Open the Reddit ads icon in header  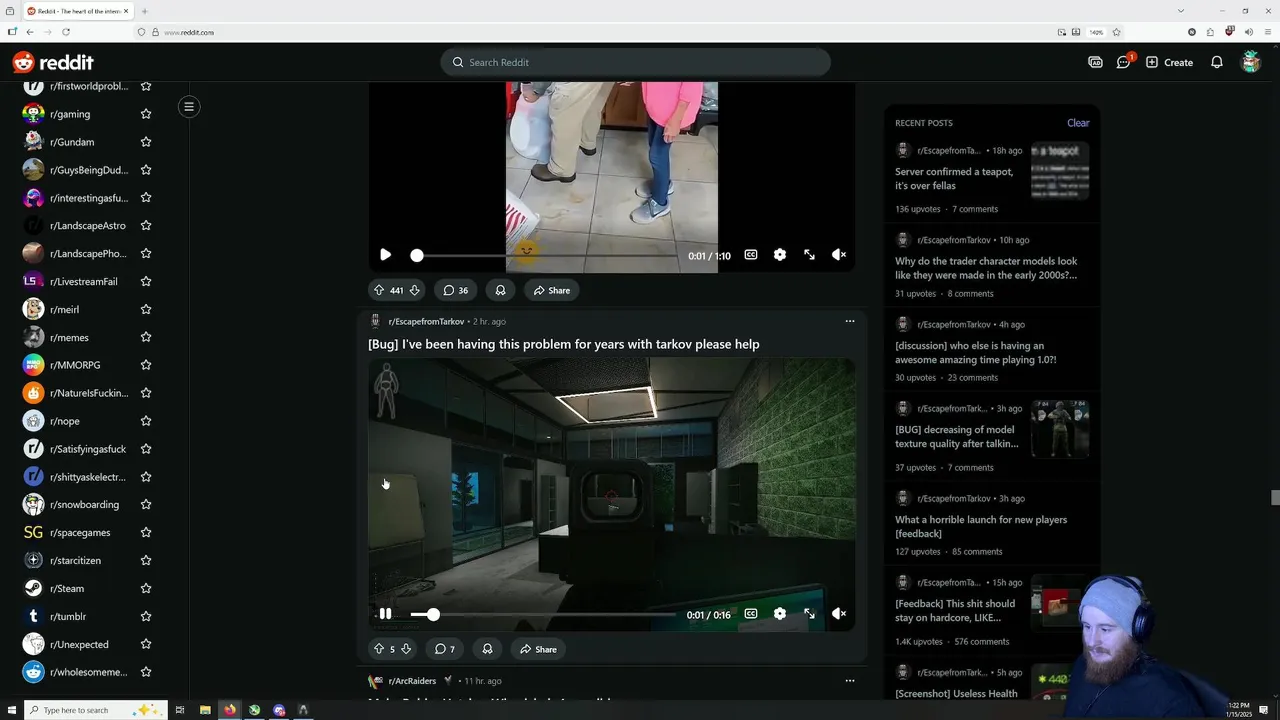pyautogui.click(x=1095, y=62)
